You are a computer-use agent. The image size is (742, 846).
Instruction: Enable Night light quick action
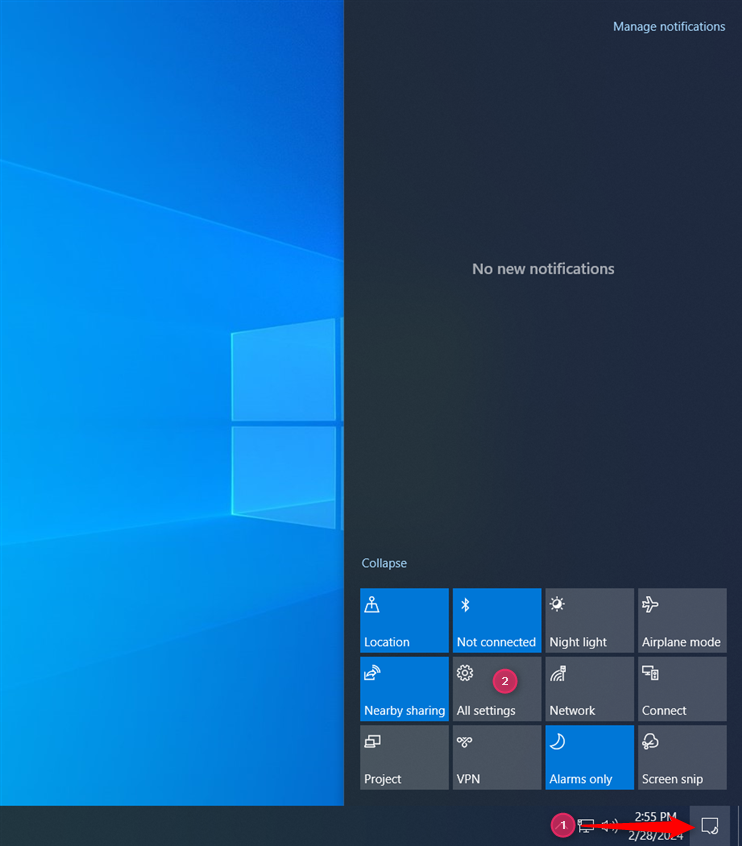pyautogui.click(x=589, y=620)
